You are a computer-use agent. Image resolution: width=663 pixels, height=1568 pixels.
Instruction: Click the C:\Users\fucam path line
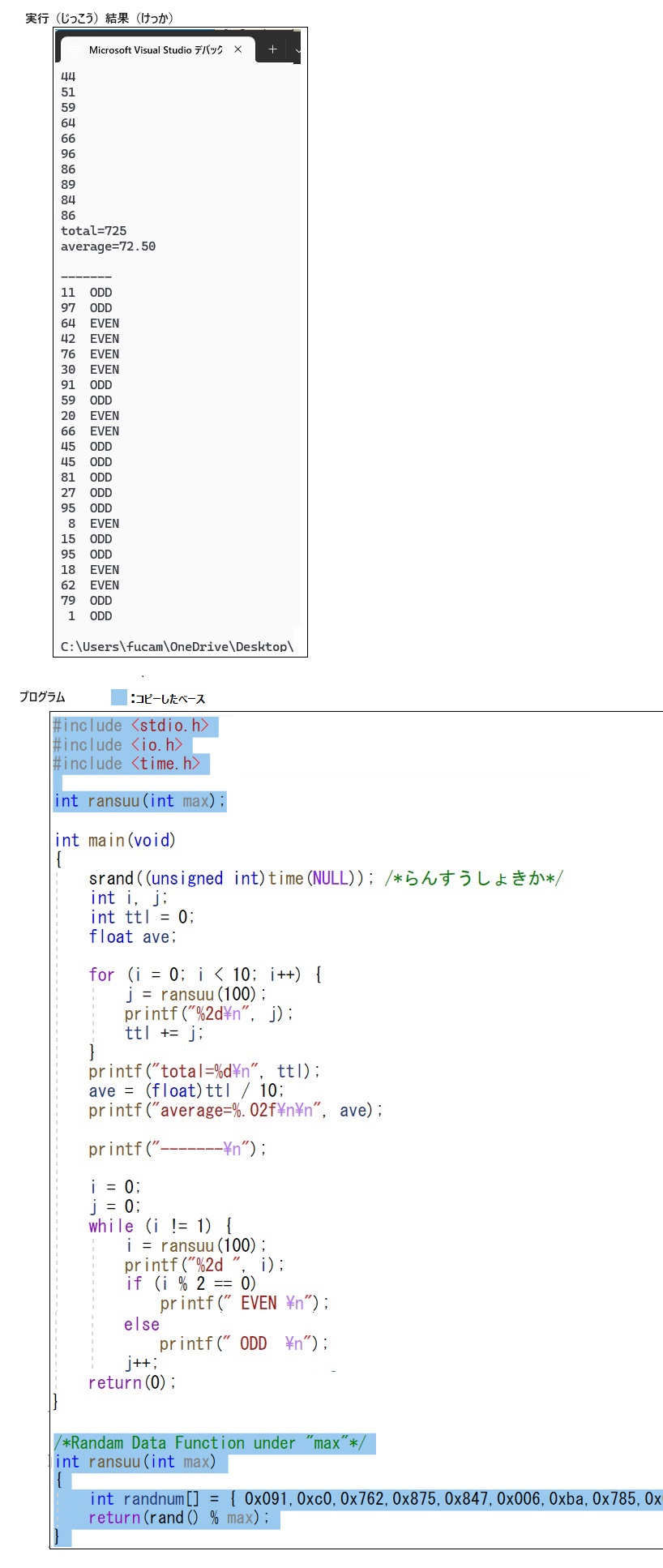pyautogui.click(x=177, y=646)
